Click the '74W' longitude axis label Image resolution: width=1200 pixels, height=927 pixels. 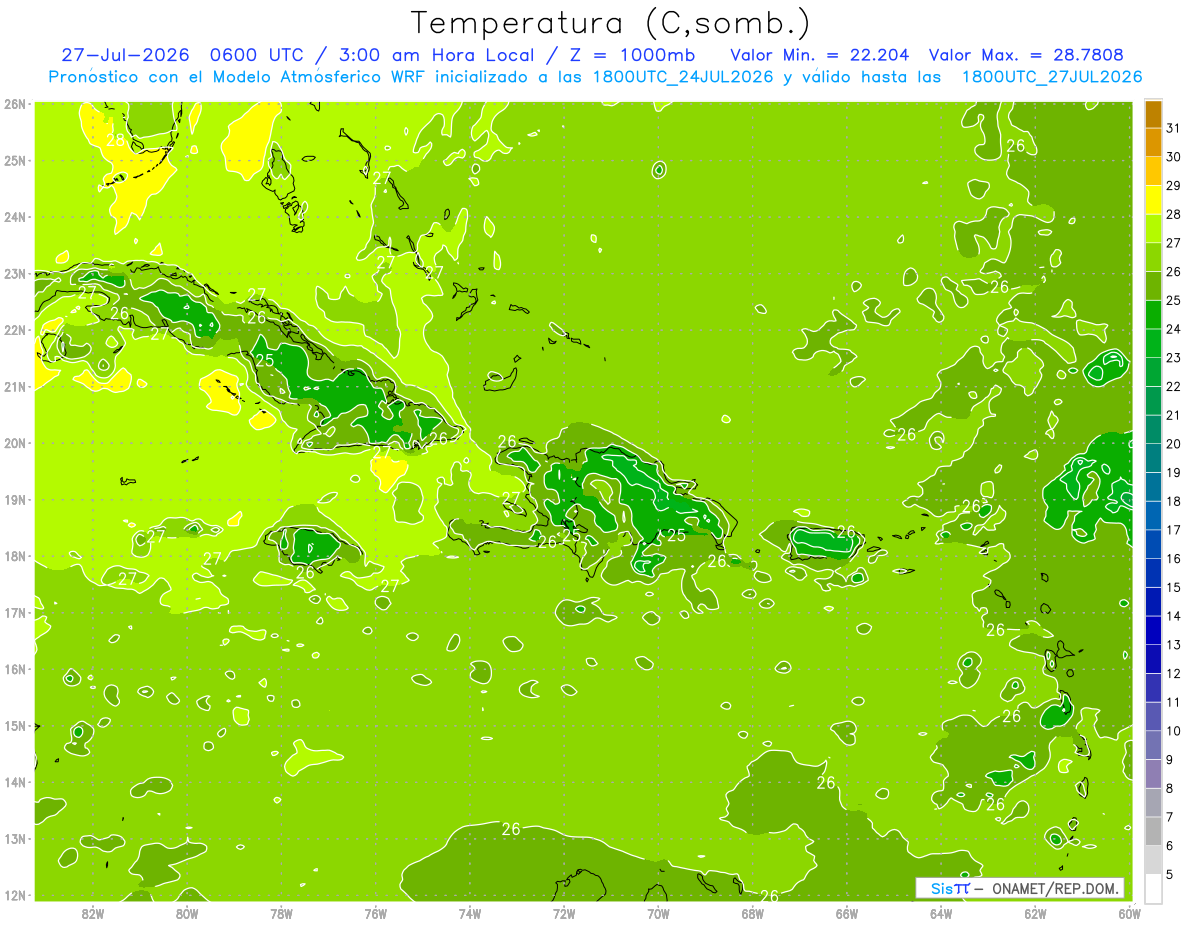click(470, 913)
